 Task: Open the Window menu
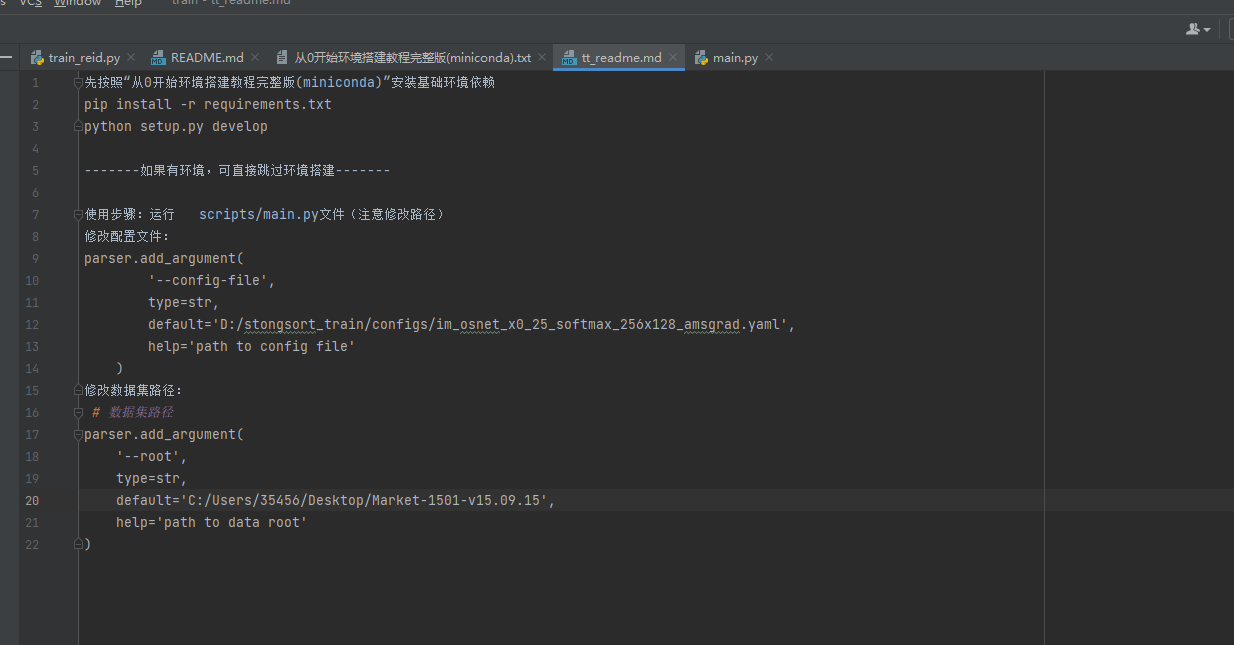coord(77,3)
